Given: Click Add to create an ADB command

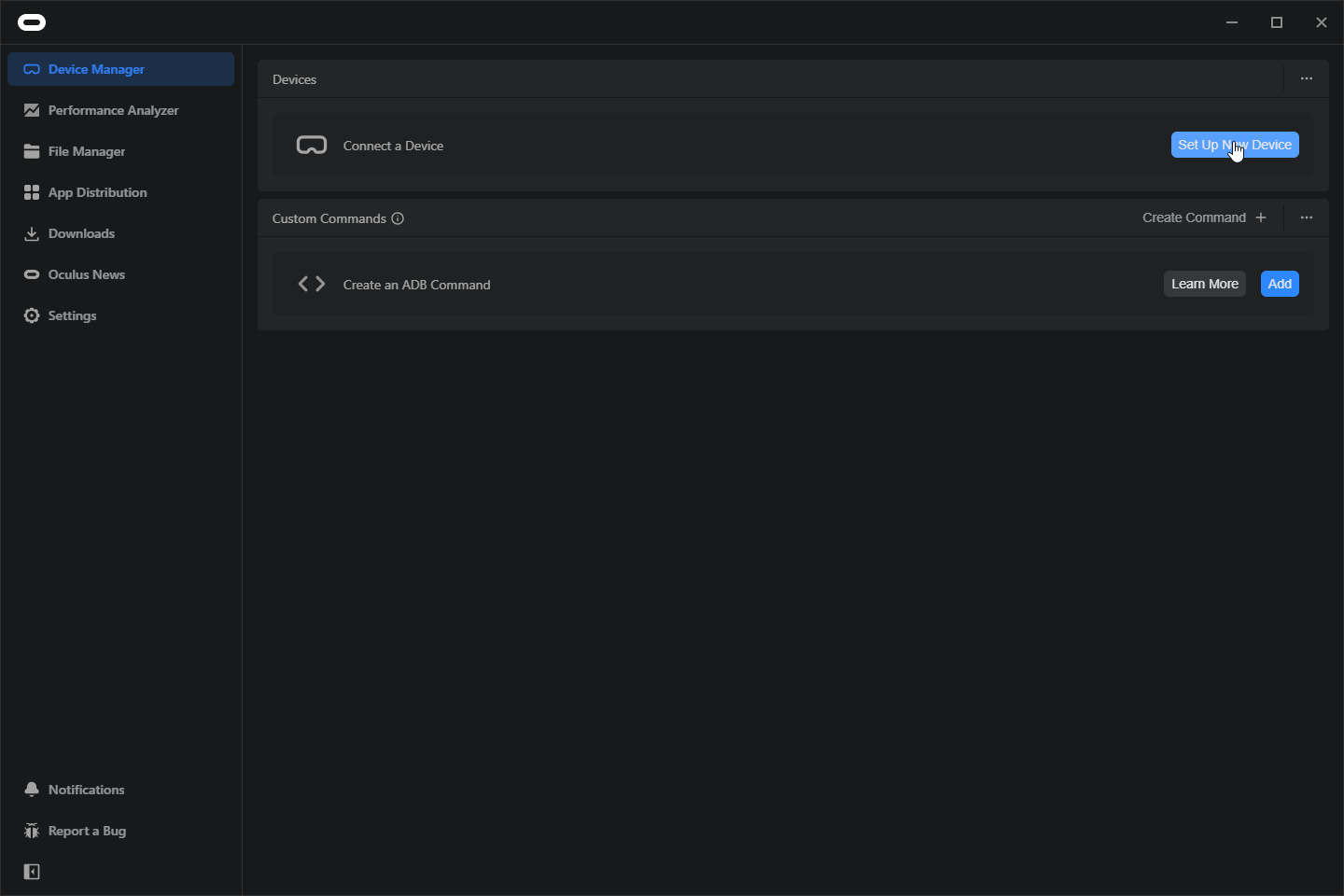Looking at the screenshot, I should coord(1279,284).
